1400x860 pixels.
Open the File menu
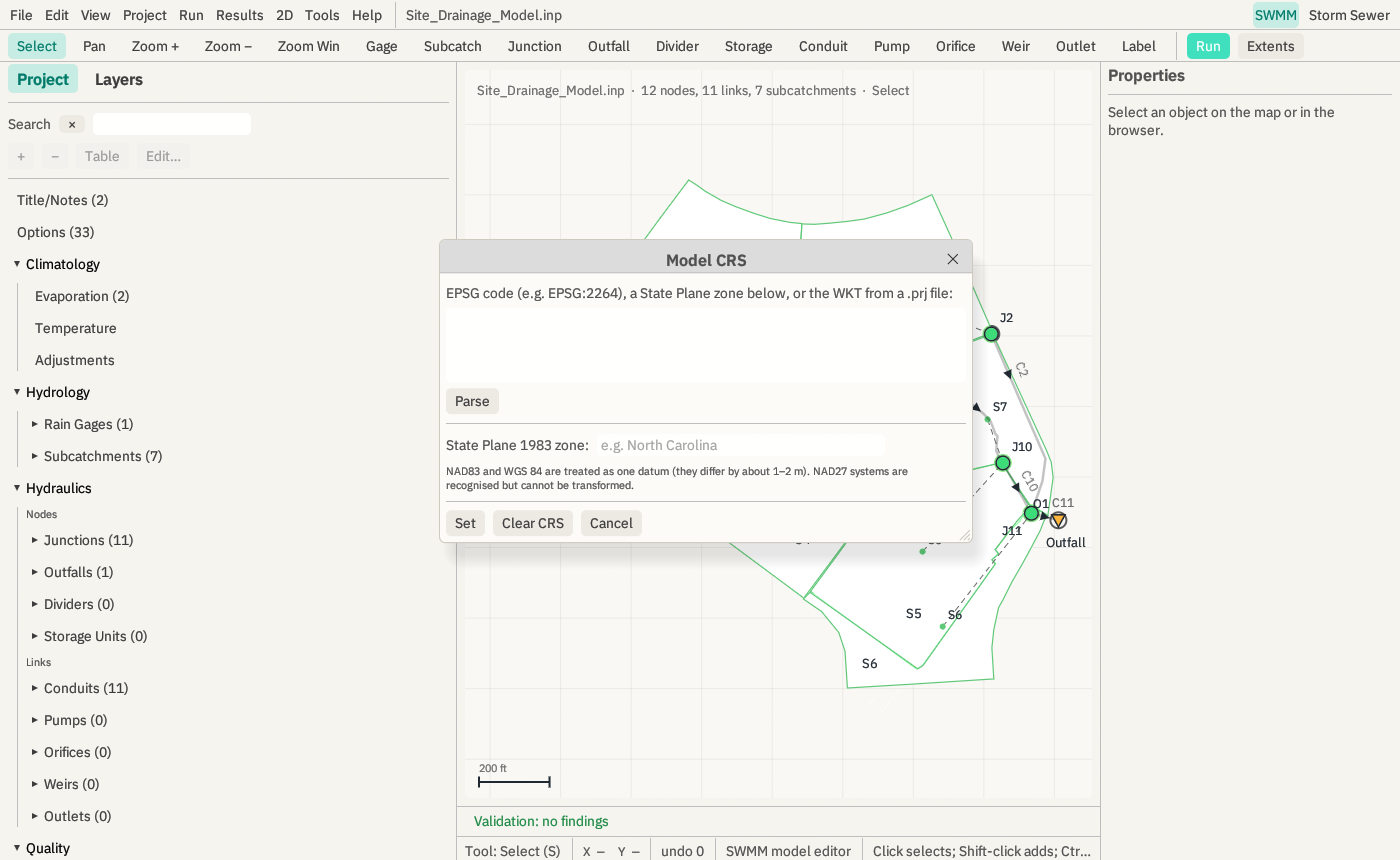(x=21, y=15)
